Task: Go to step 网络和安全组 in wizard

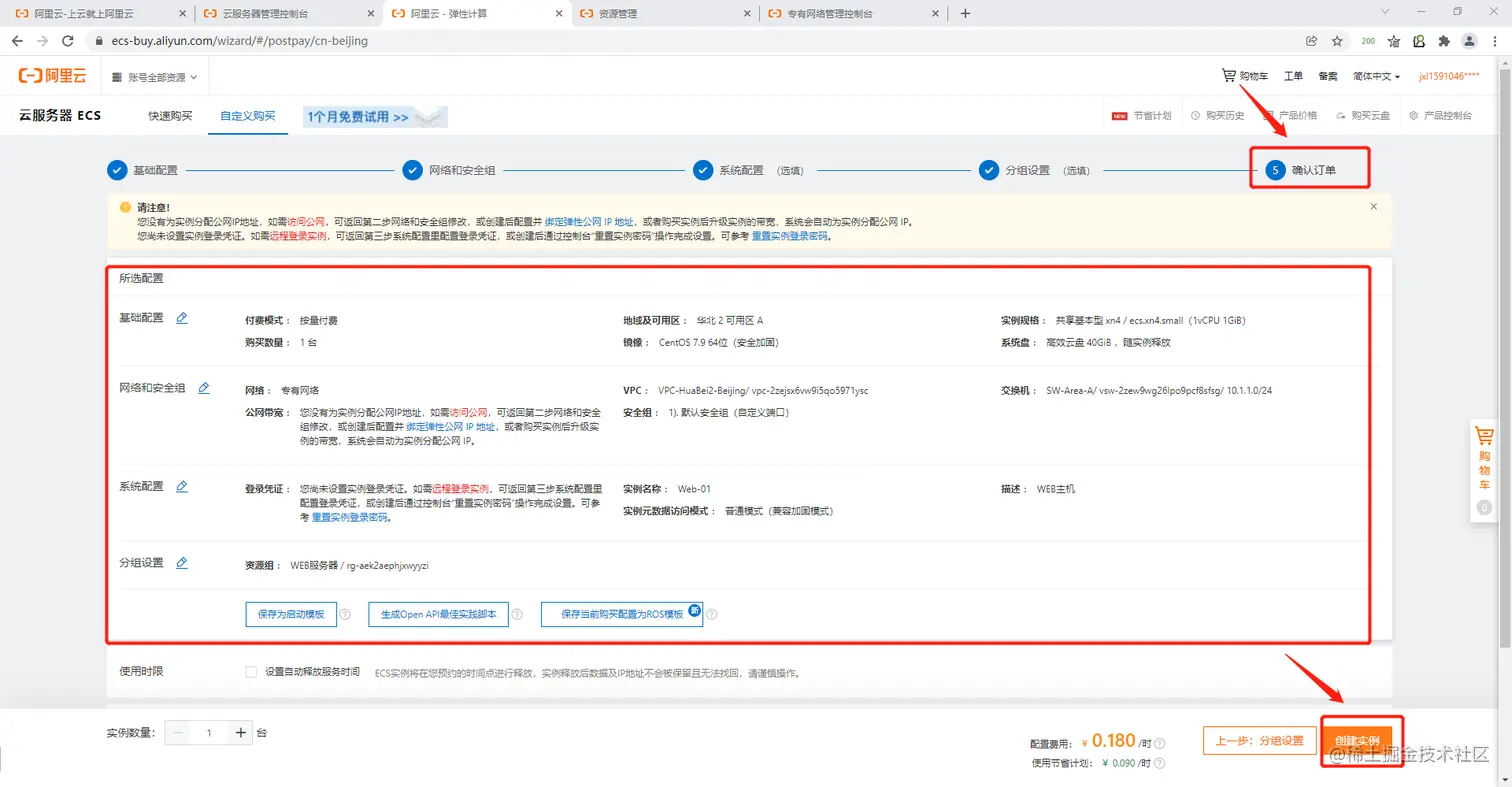Action: [x=449, y=170]
